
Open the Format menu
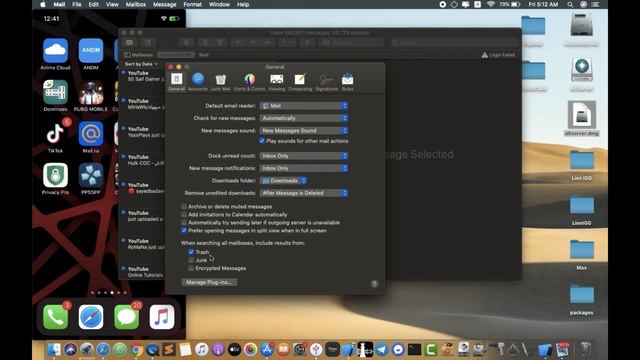coord(193,4)
